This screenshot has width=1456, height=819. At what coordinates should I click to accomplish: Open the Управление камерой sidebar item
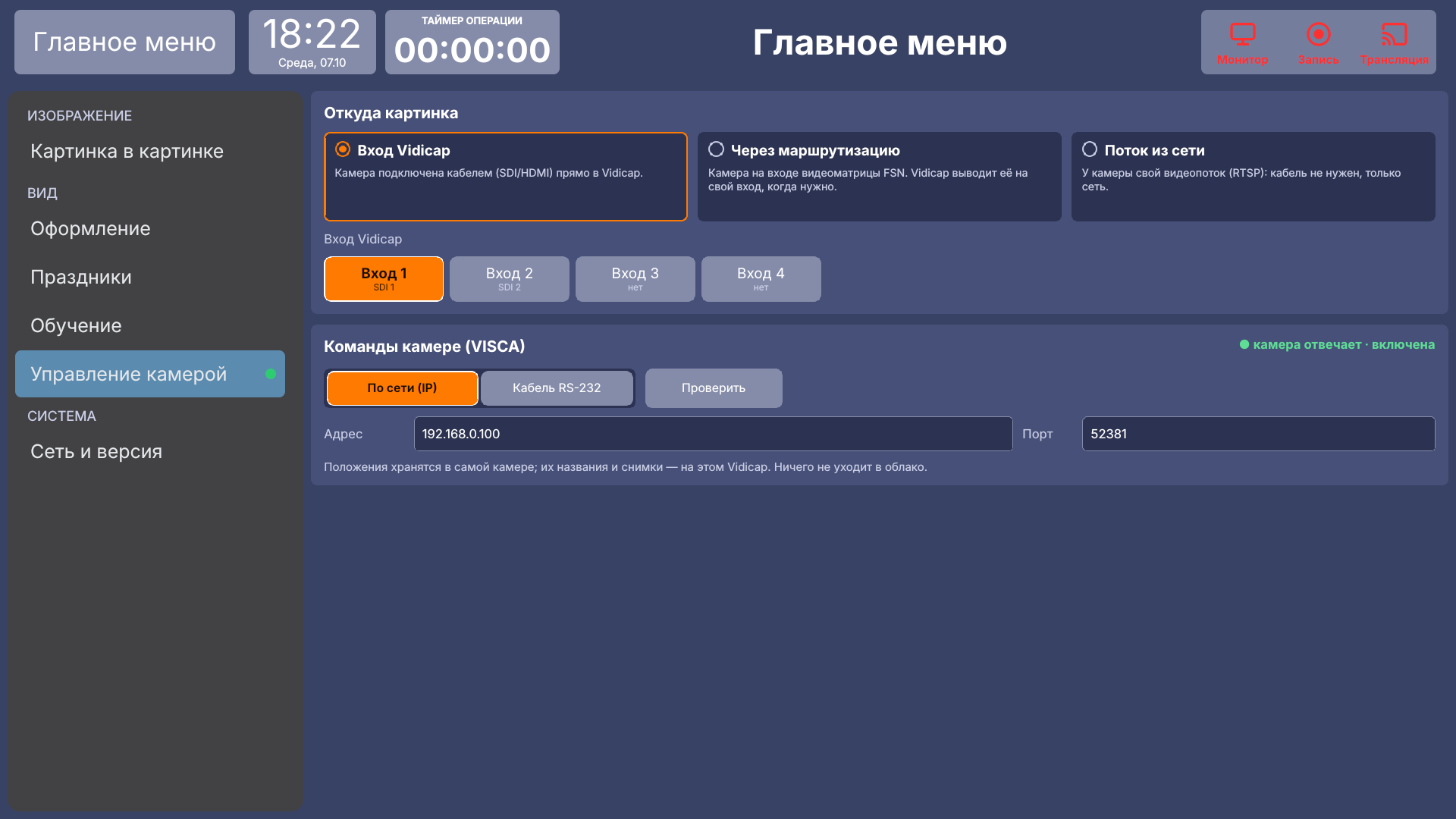pyautogui.click(x=150, y=374)
